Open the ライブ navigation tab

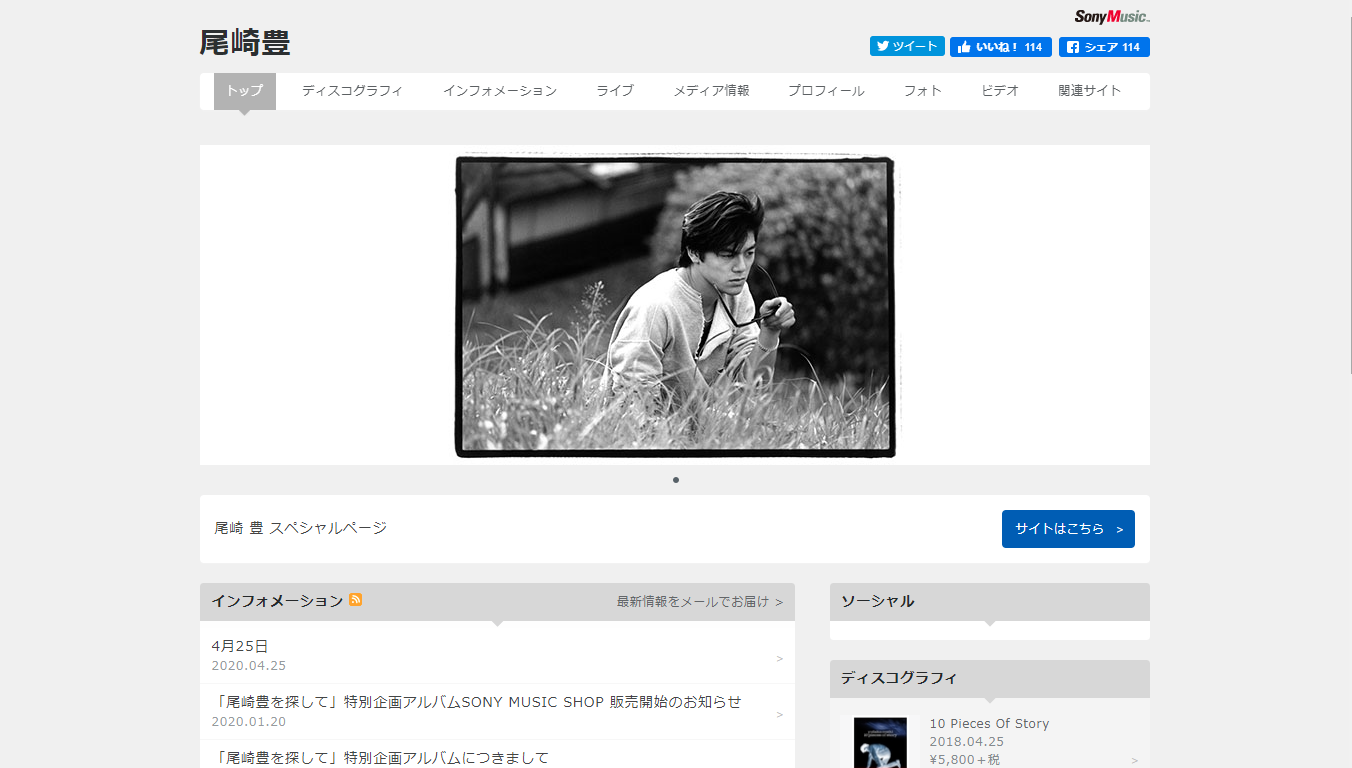tap(615, 91)
